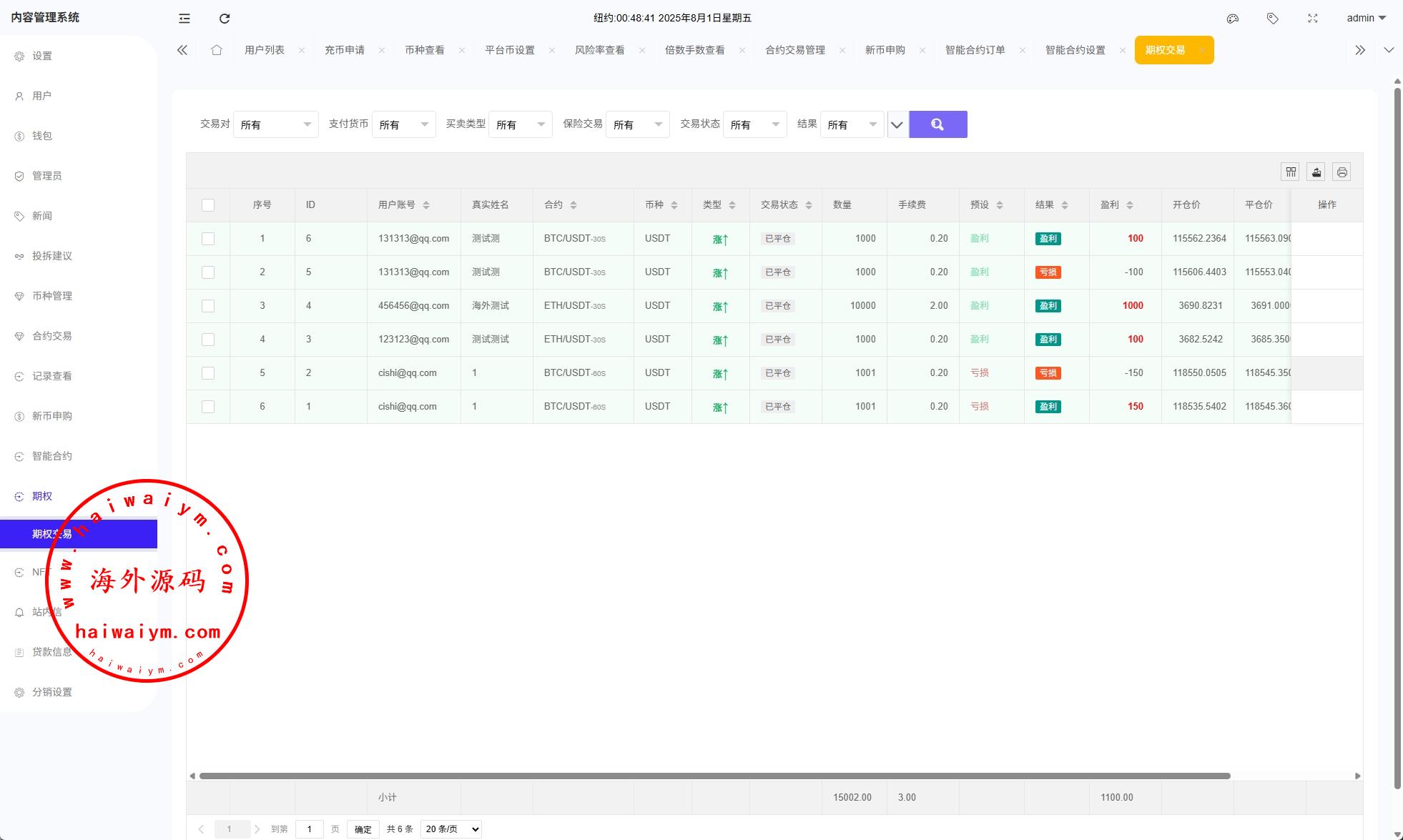Select checkbox for ID 4 row
1403x840 pixels.
point(208,306)
